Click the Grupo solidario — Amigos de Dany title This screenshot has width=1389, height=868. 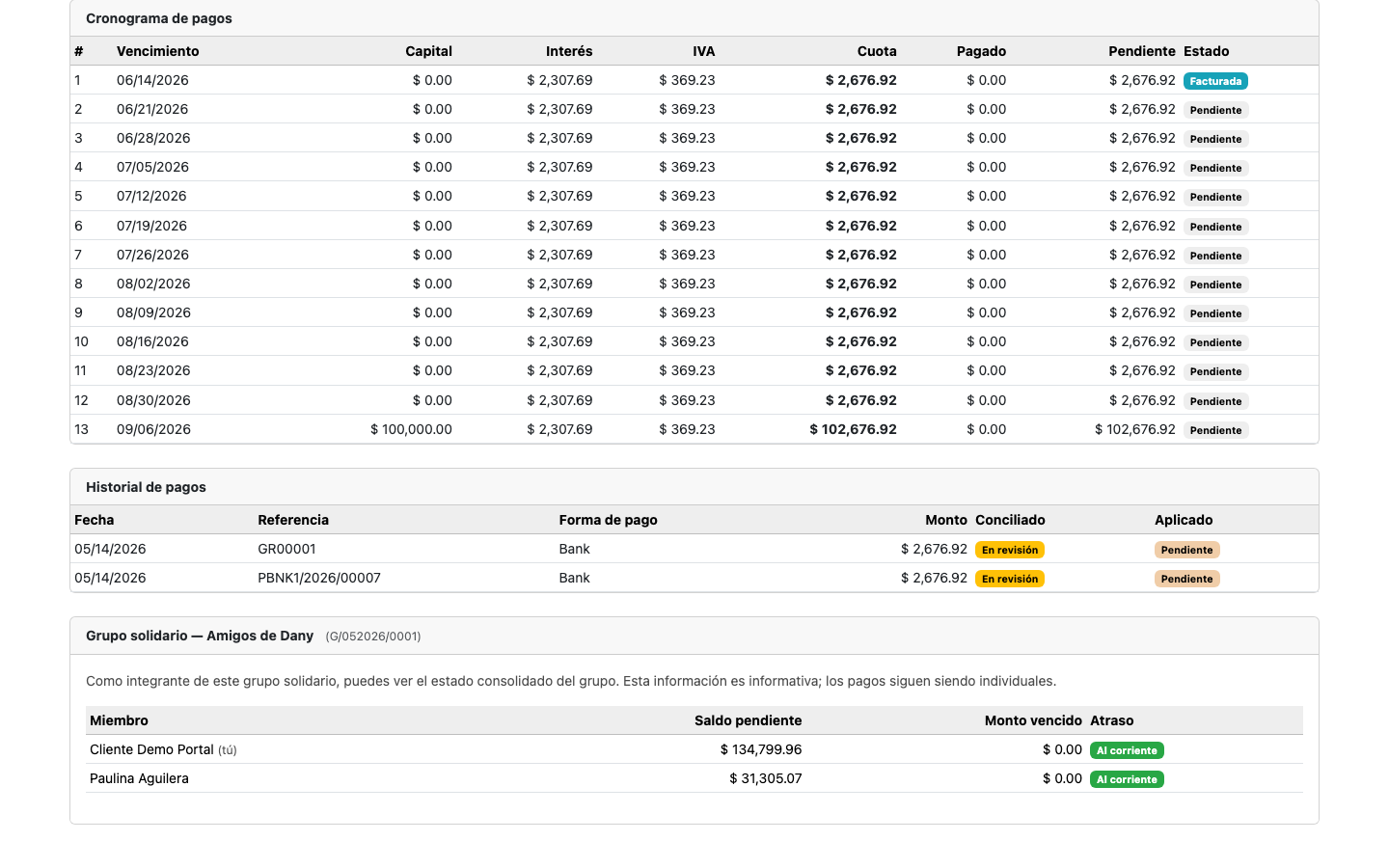click(x=200, y=636)
